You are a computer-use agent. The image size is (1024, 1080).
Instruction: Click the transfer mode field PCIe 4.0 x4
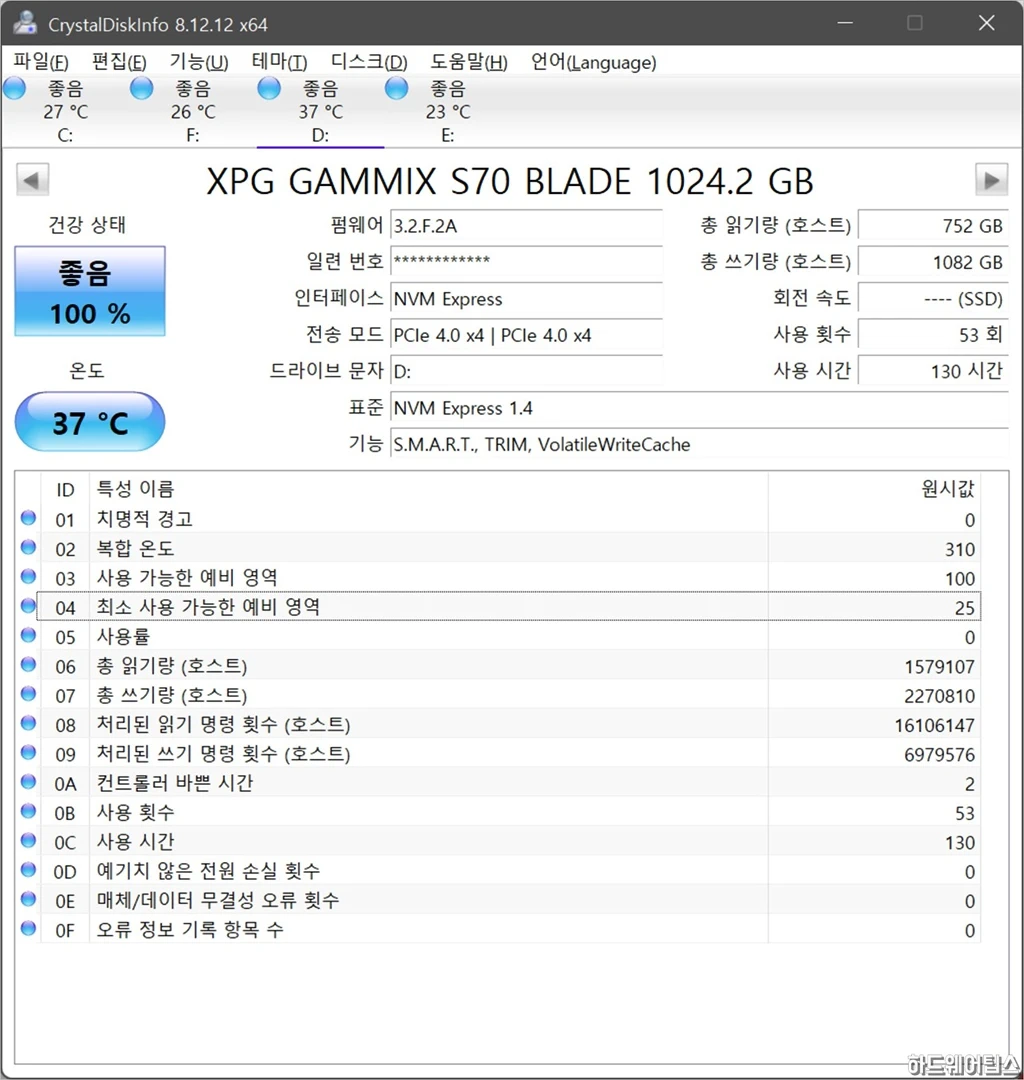pyautogui.click(x=526, y=335)
